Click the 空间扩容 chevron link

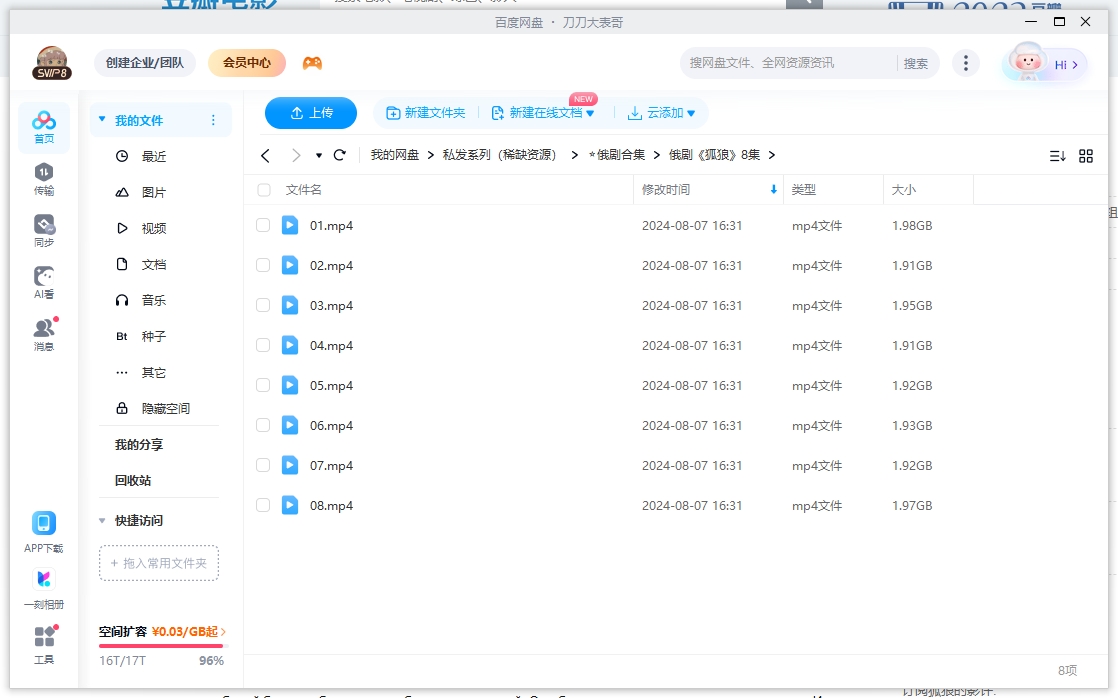223,632
